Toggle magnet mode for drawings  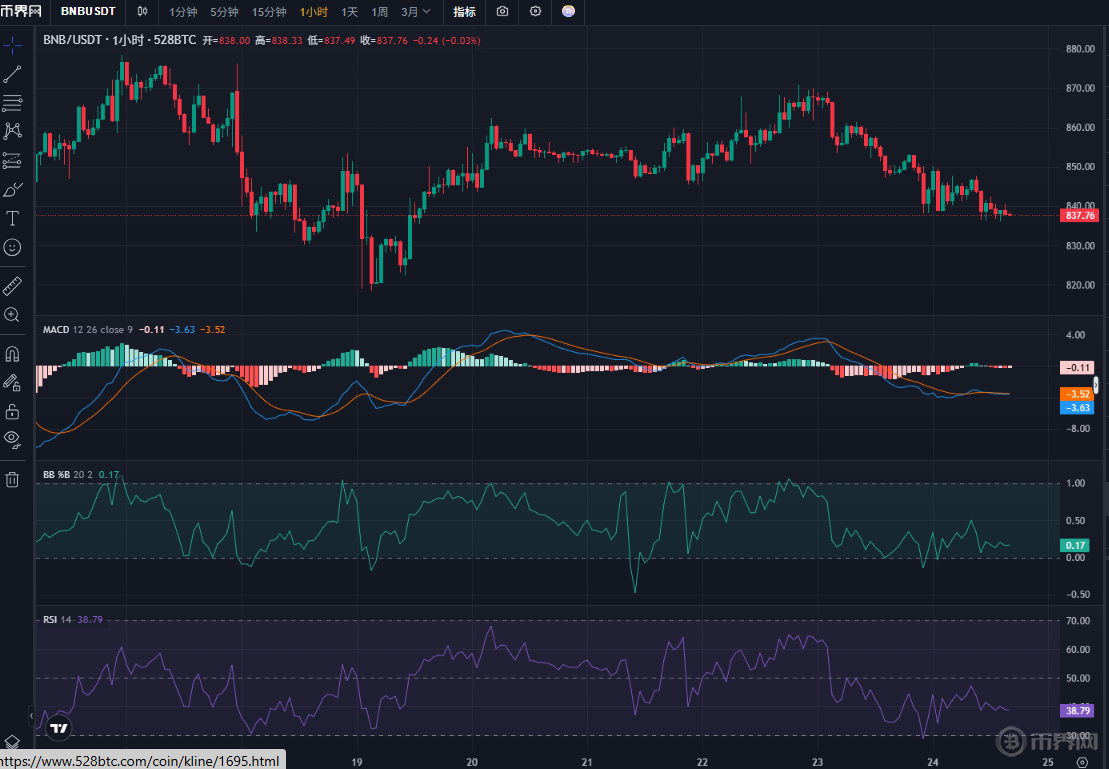(12, 354)
